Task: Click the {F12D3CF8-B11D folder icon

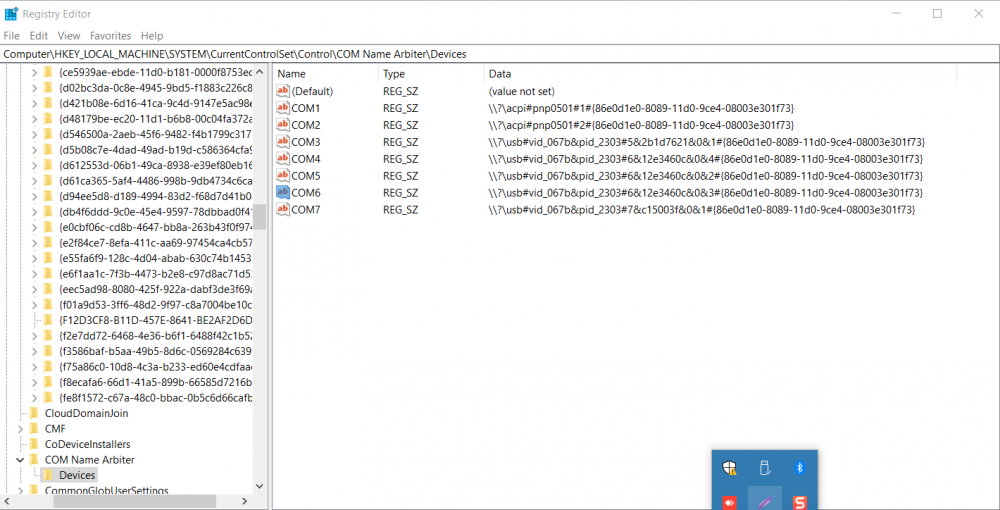Action: (48, 320)
